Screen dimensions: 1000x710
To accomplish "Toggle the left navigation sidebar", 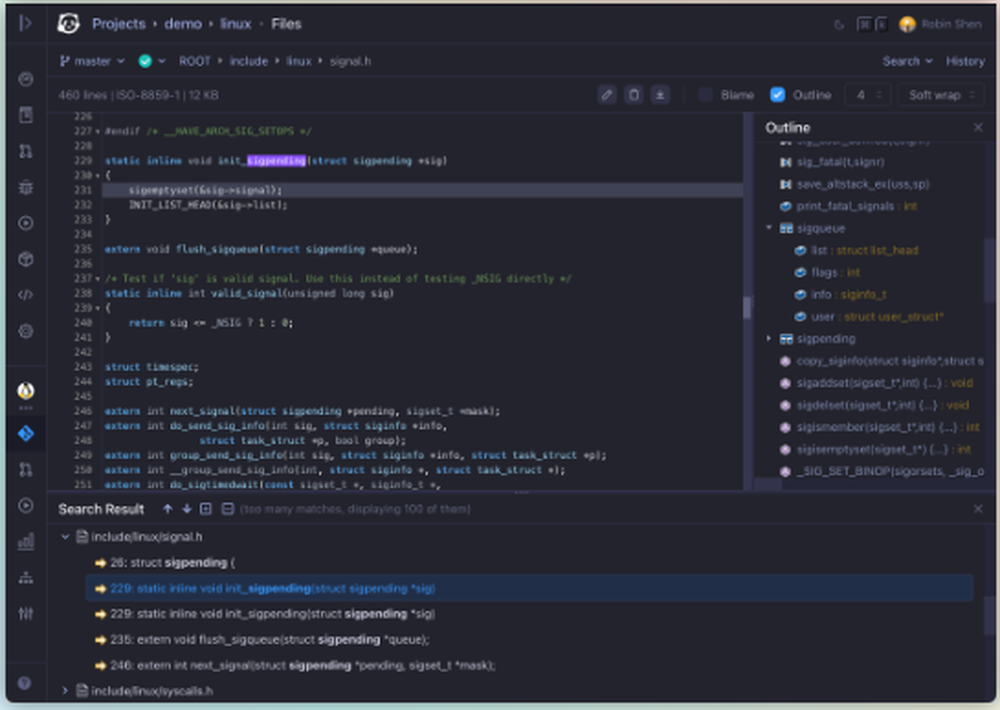I will point(26,24).
